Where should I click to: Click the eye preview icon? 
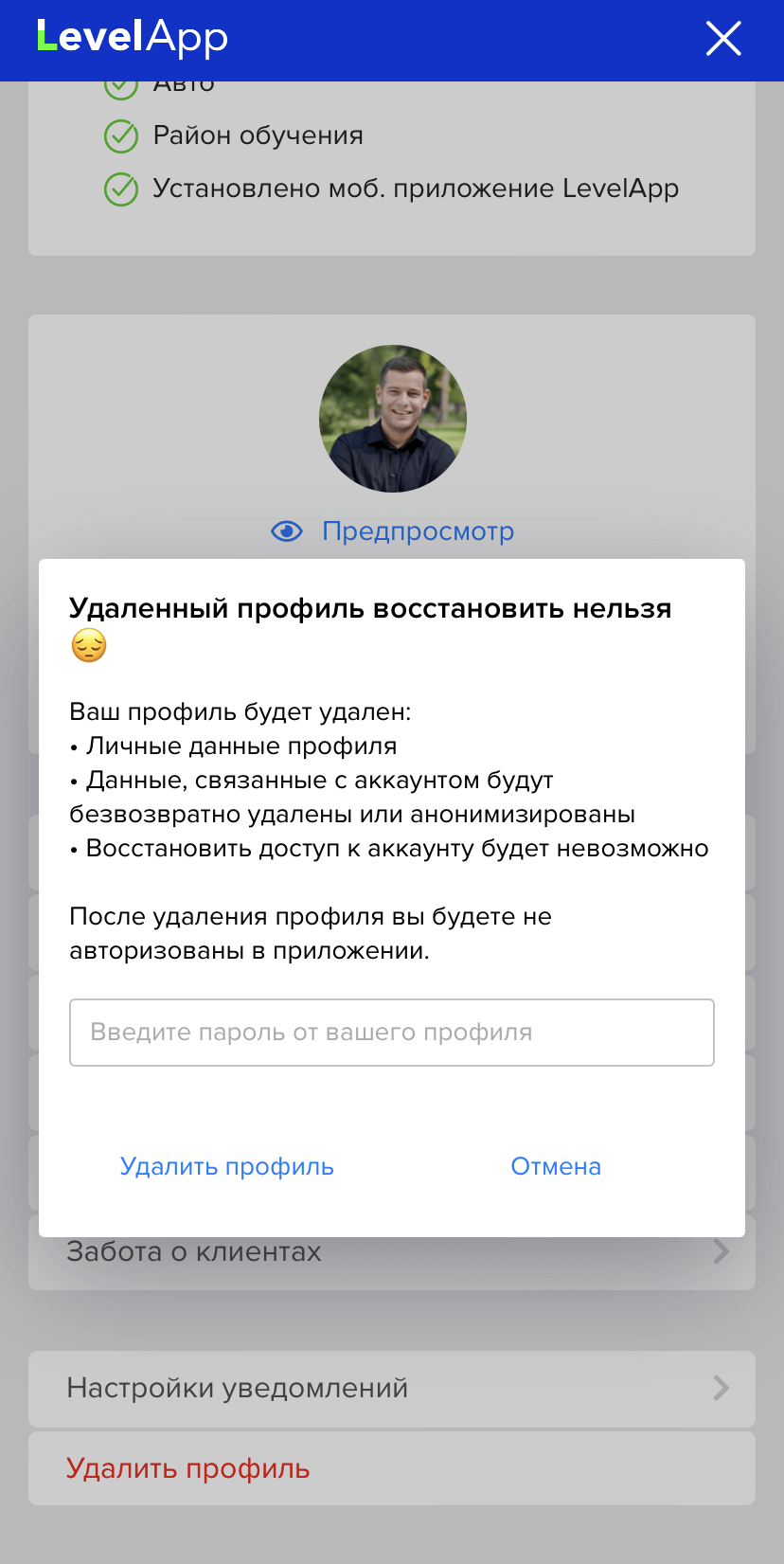point(287,531)
